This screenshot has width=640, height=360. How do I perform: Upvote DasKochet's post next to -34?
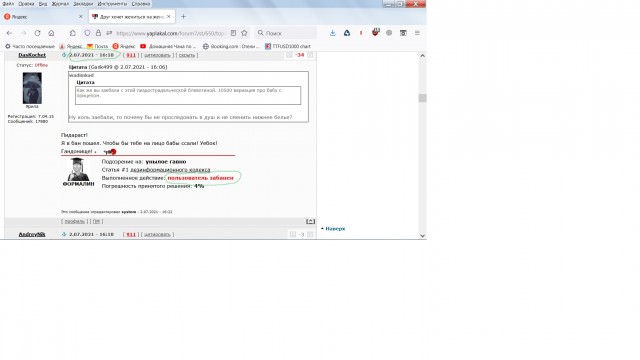310,55
